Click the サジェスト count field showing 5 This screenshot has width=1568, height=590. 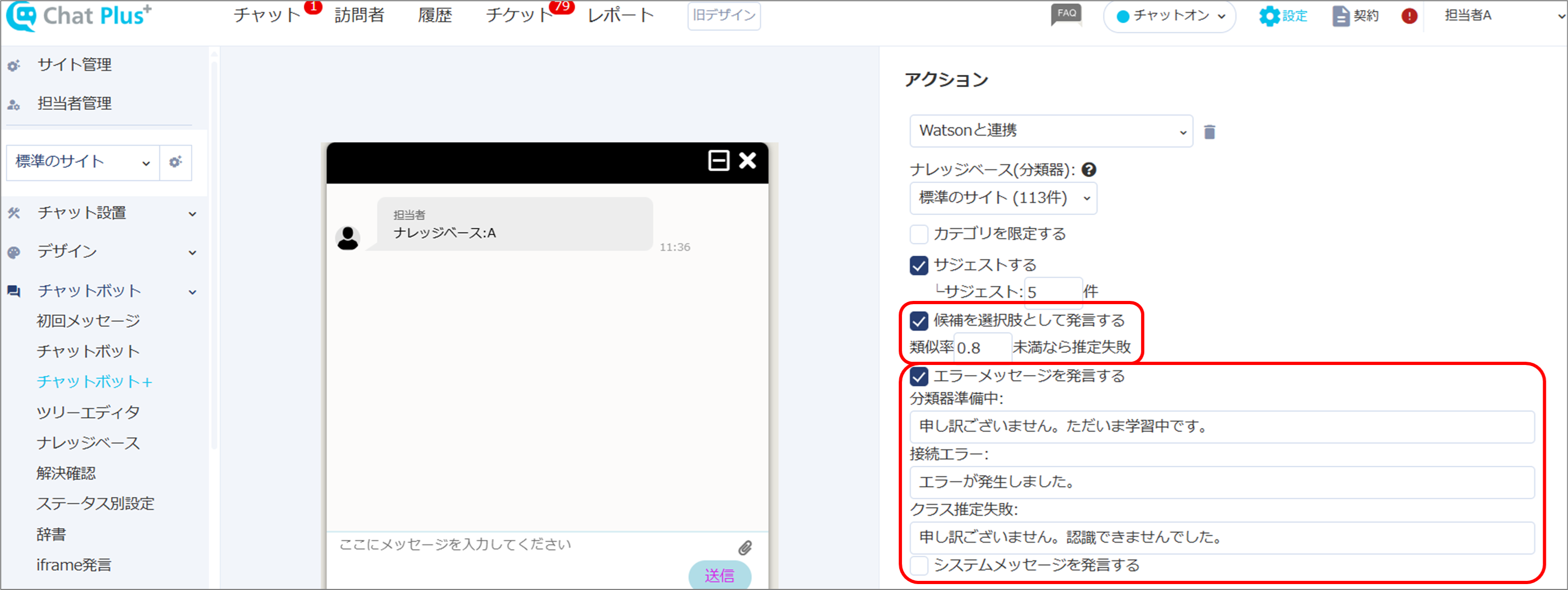(x=1053, y=291)
